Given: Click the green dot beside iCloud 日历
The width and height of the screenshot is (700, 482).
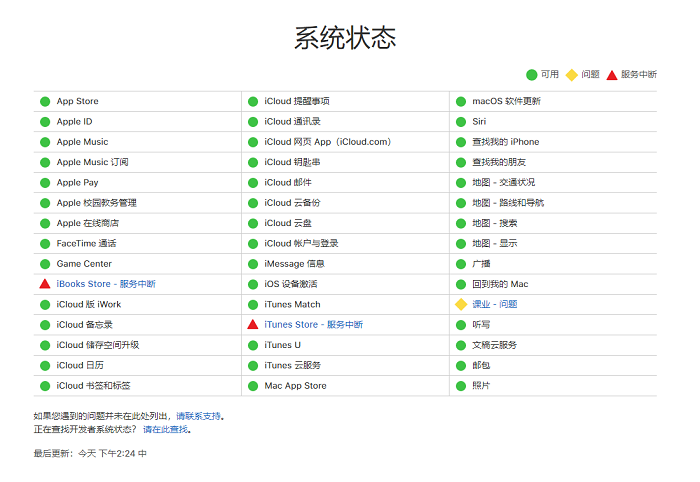Looking at the screenshot, I should pyautogui.click(x=45, y=366).
